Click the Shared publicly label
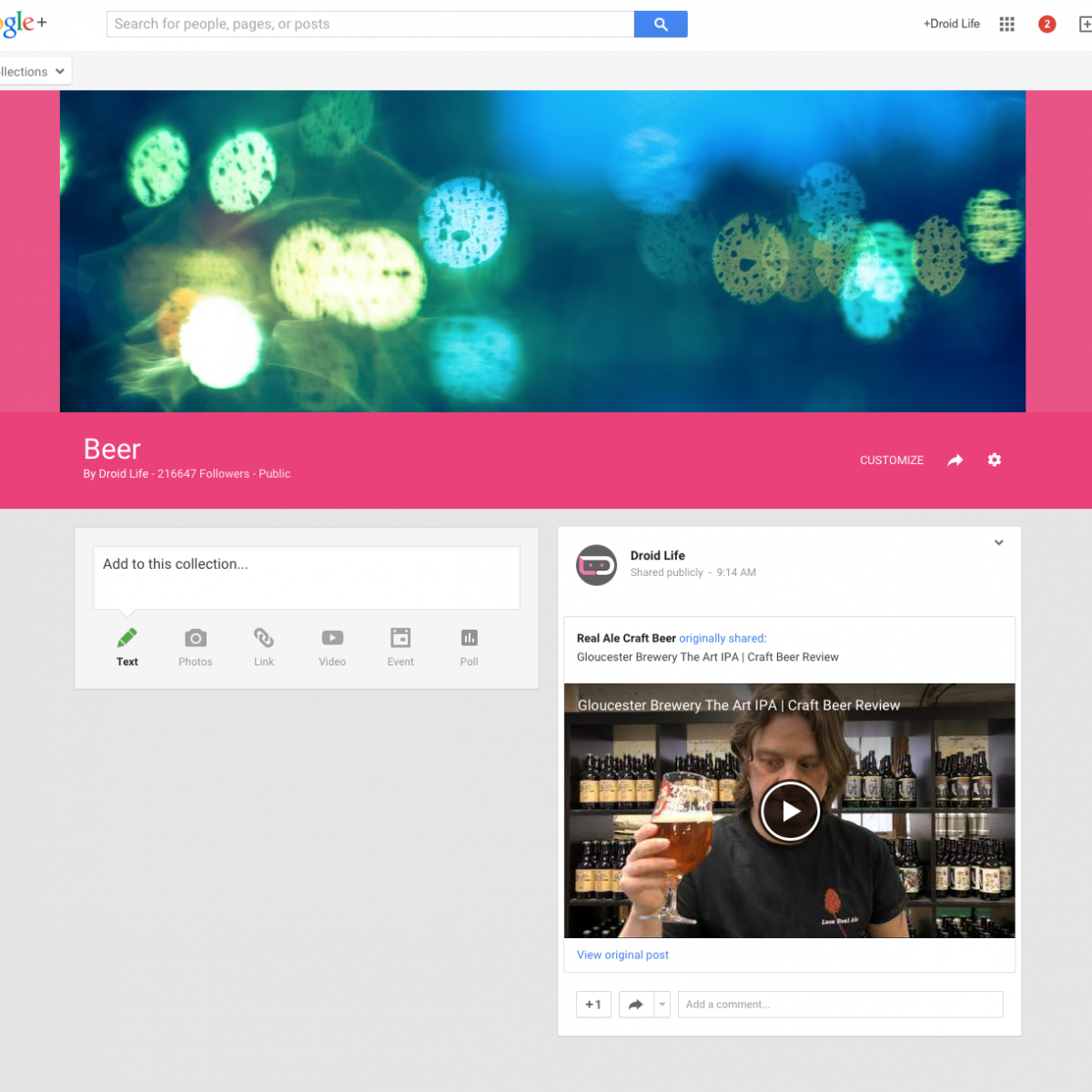1092x1092 pixels. [x=667, y=572]
